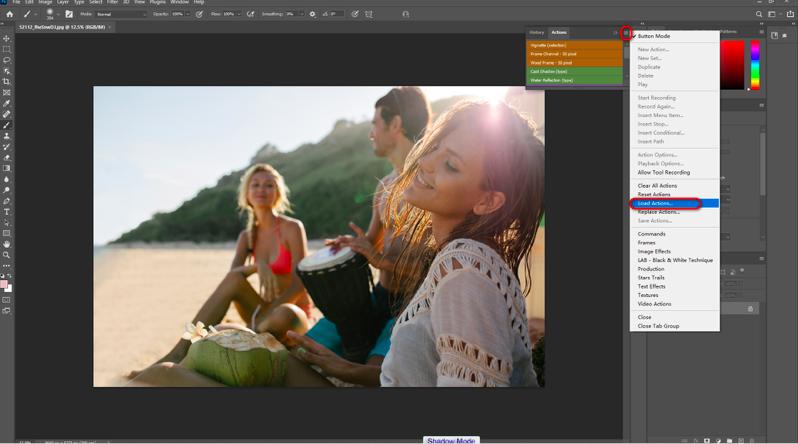Open the Window menu

[179, 2]
